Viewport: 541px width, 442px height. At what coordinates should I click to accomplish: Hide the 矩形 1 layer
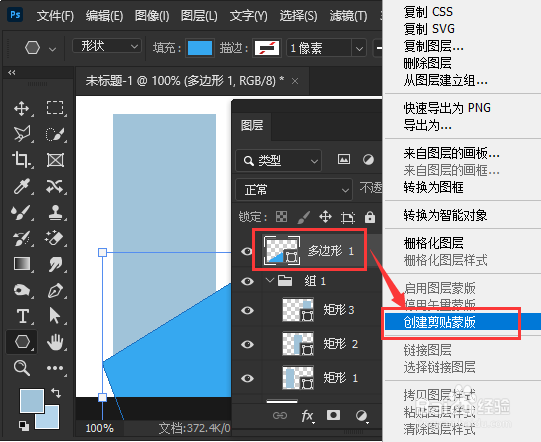coord(247,378)
